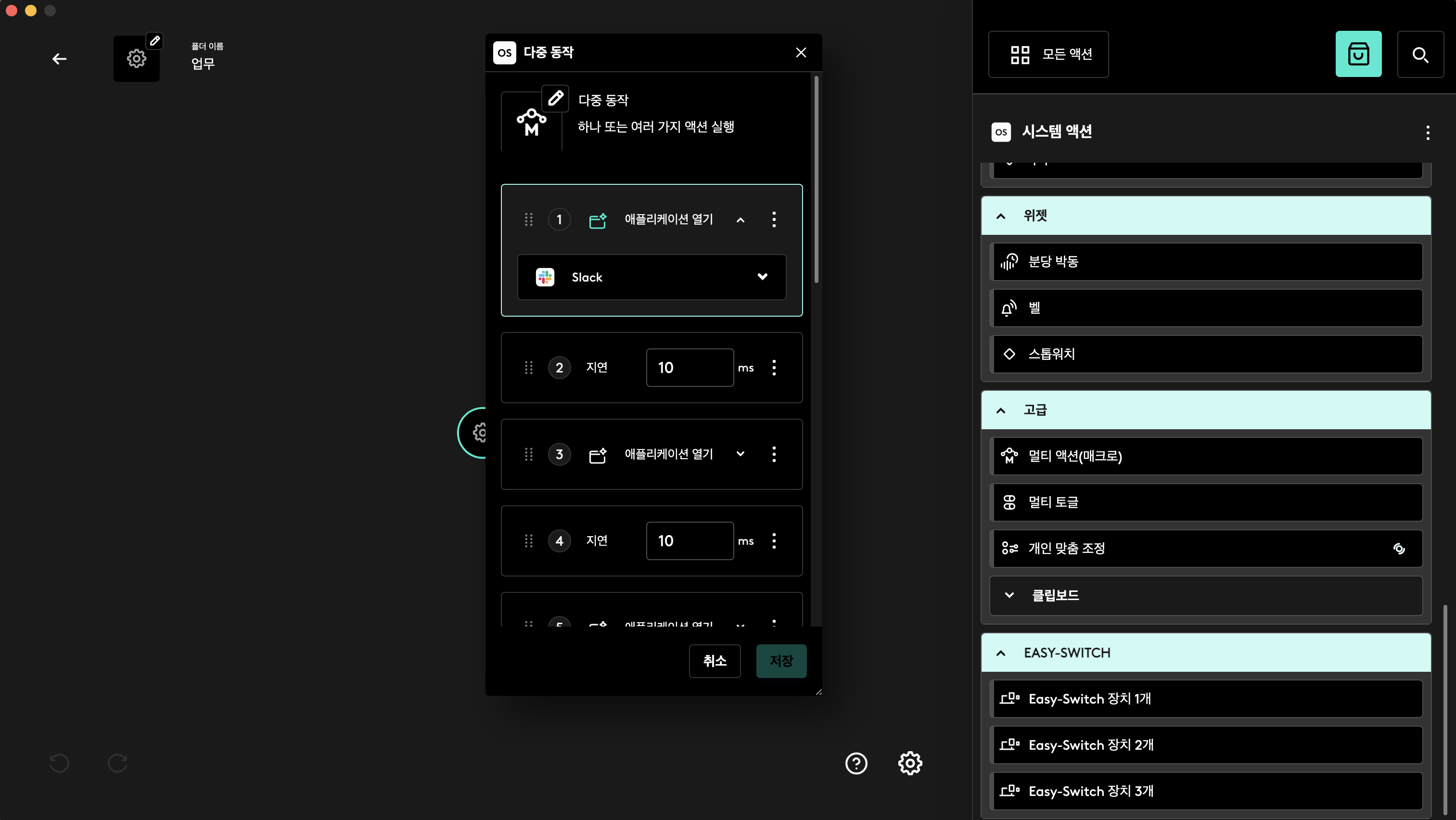Collapse the 위젯 section

1000,216
